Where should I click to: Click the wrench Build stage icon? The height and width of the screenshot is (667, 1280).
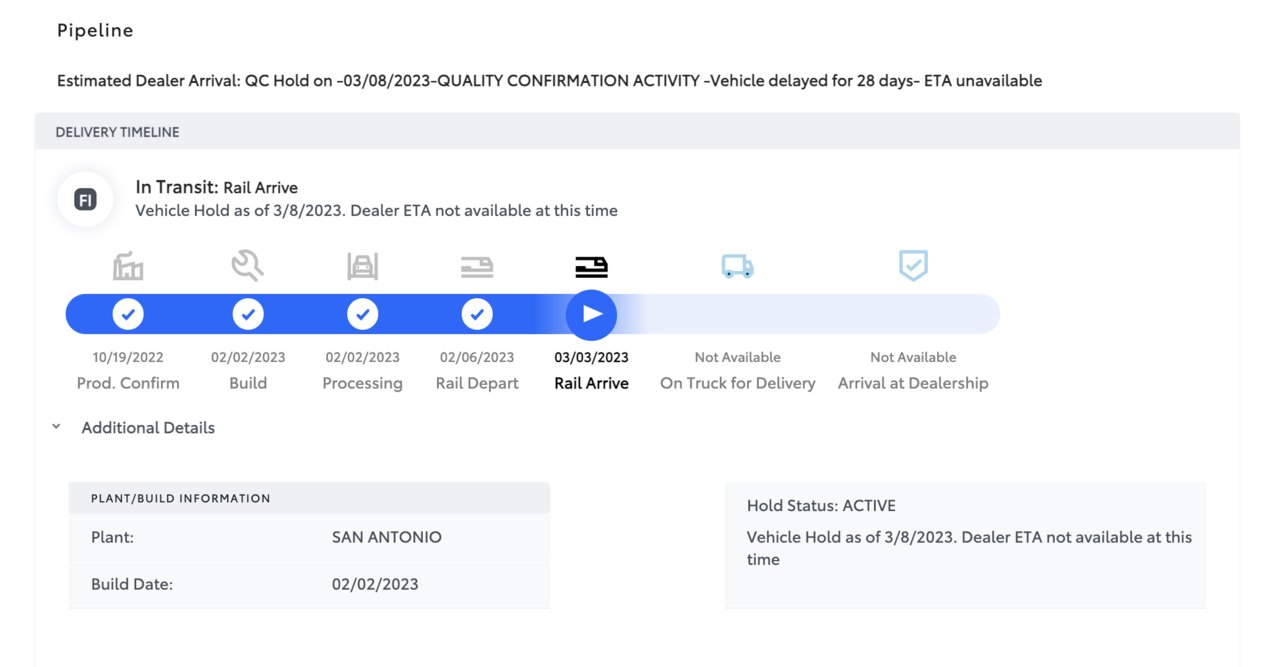(247, 265)
